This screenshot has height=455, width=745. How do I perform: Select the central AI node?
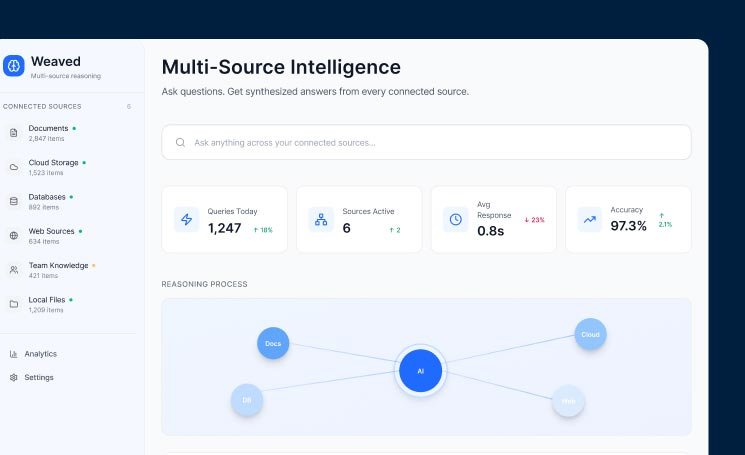coord(420,371)
